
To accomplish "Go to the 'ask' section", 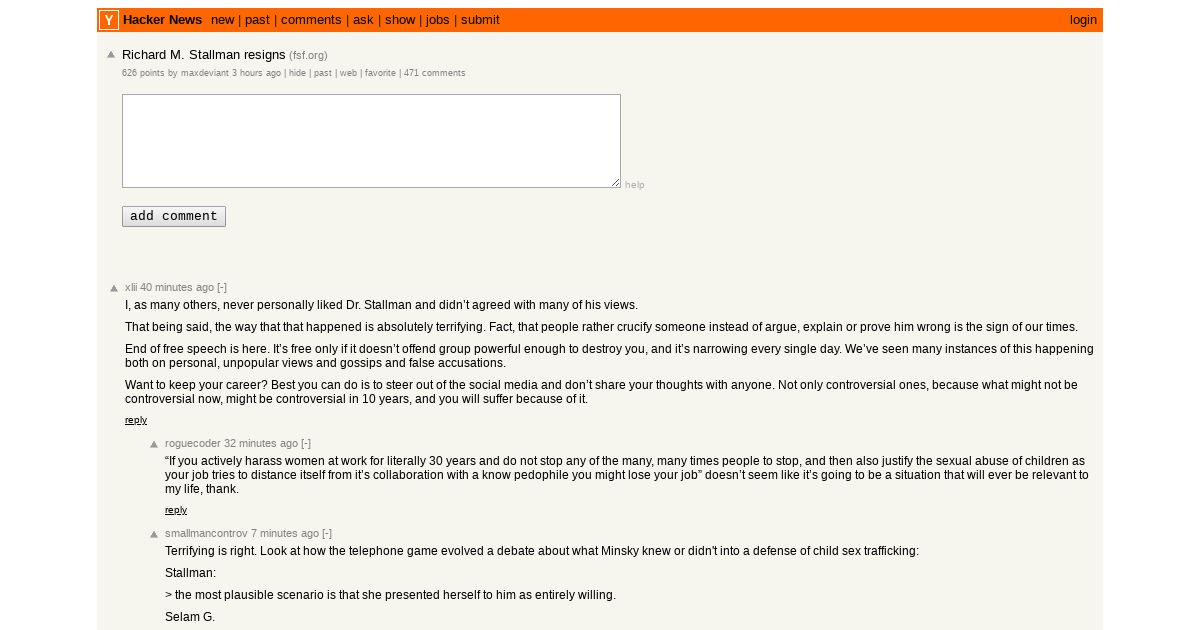I will click(363, 20).
